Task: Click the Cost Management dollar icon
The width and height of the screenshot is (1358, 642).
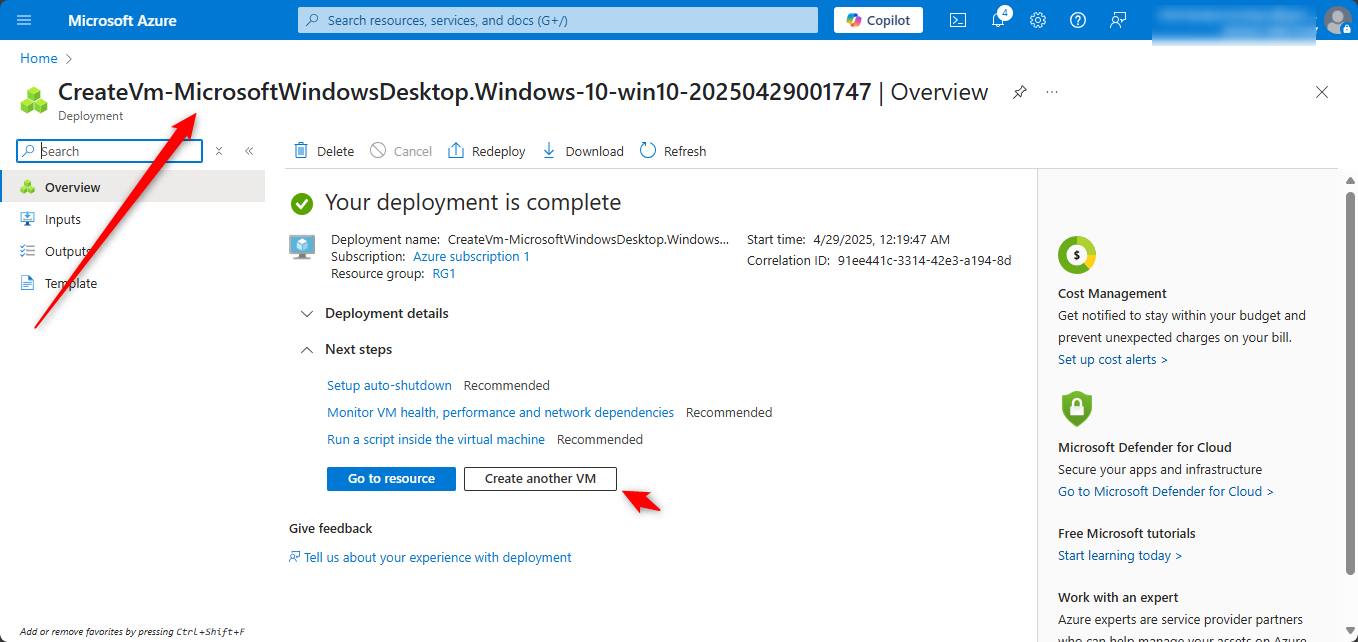Action: [1077, 256]
